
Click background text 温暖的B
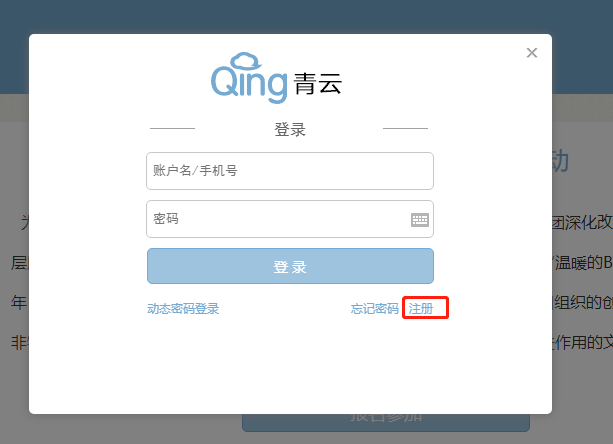583,263
